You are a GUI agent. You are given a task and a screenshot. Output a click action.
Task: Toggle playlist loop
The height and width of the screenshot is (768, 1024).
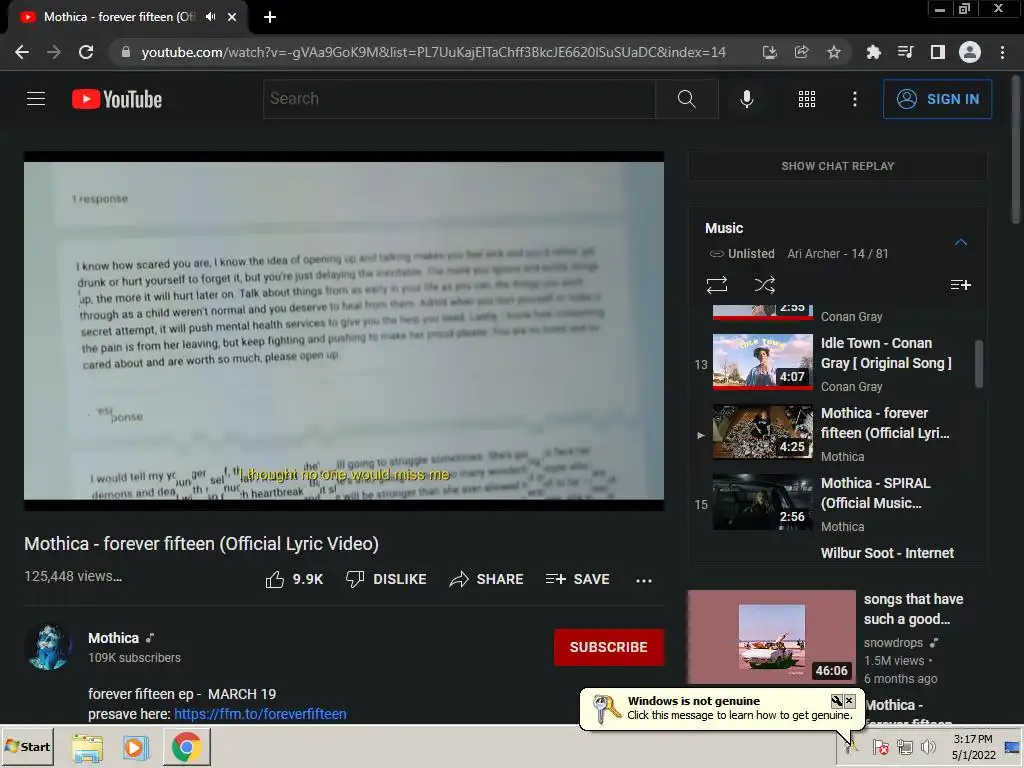[x=716, y=285]
